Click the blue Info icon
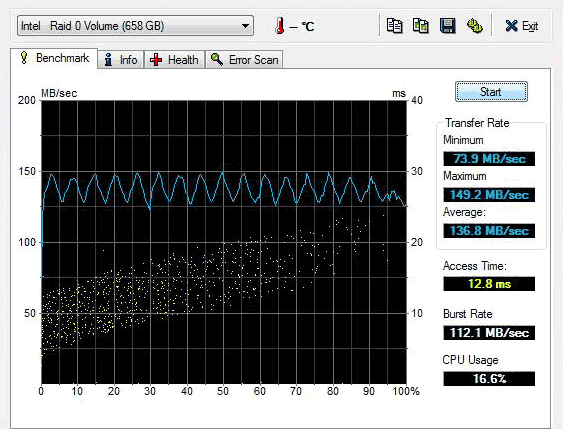563x429 pixels. click(x=108, y=60)
